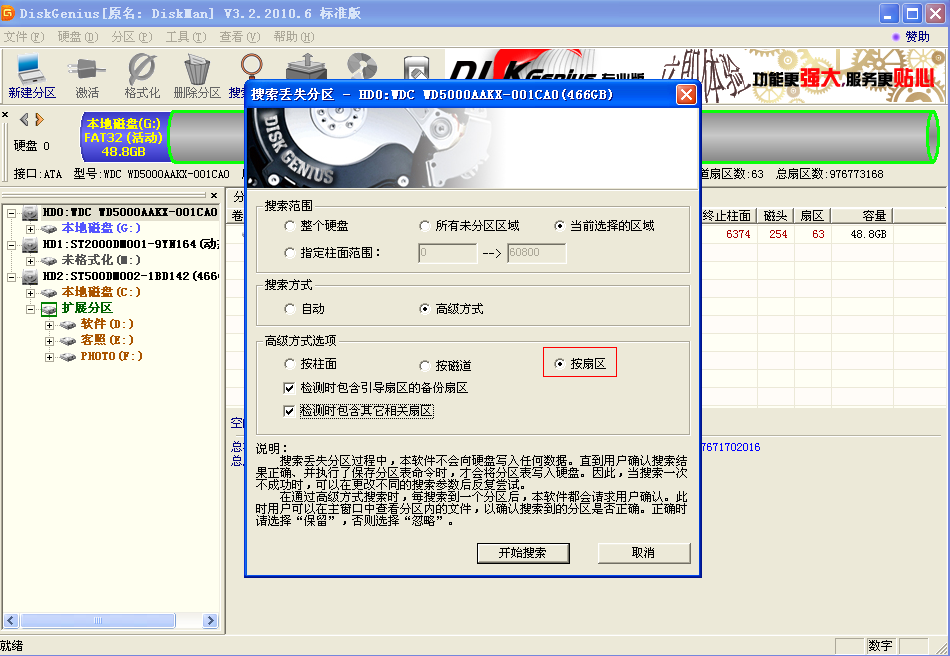Toggle 检测时包含引导扇区的备份扇区 checkbox
This screenshot has width=950, height=656.
tap(289, 388)
